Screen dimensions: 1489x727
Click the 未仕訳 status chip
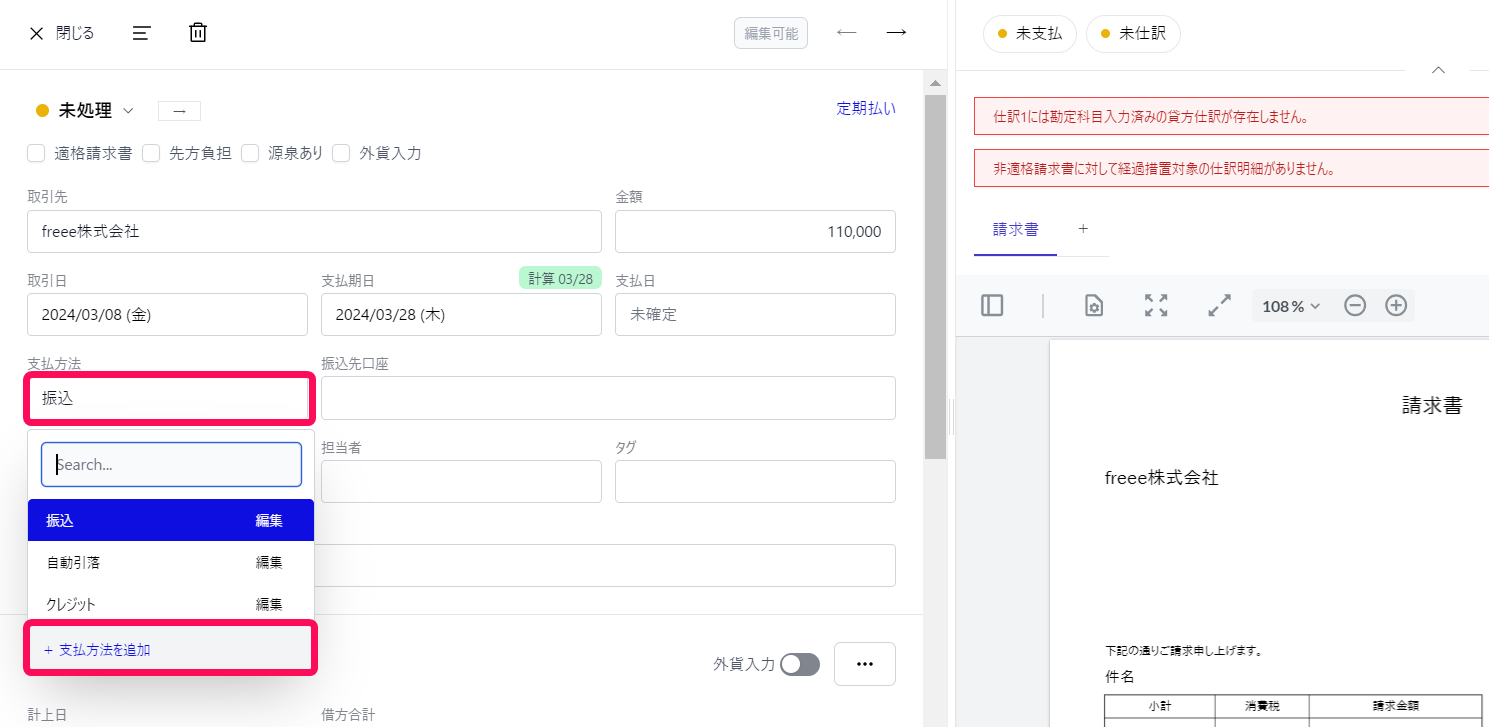pos(1133,33)
